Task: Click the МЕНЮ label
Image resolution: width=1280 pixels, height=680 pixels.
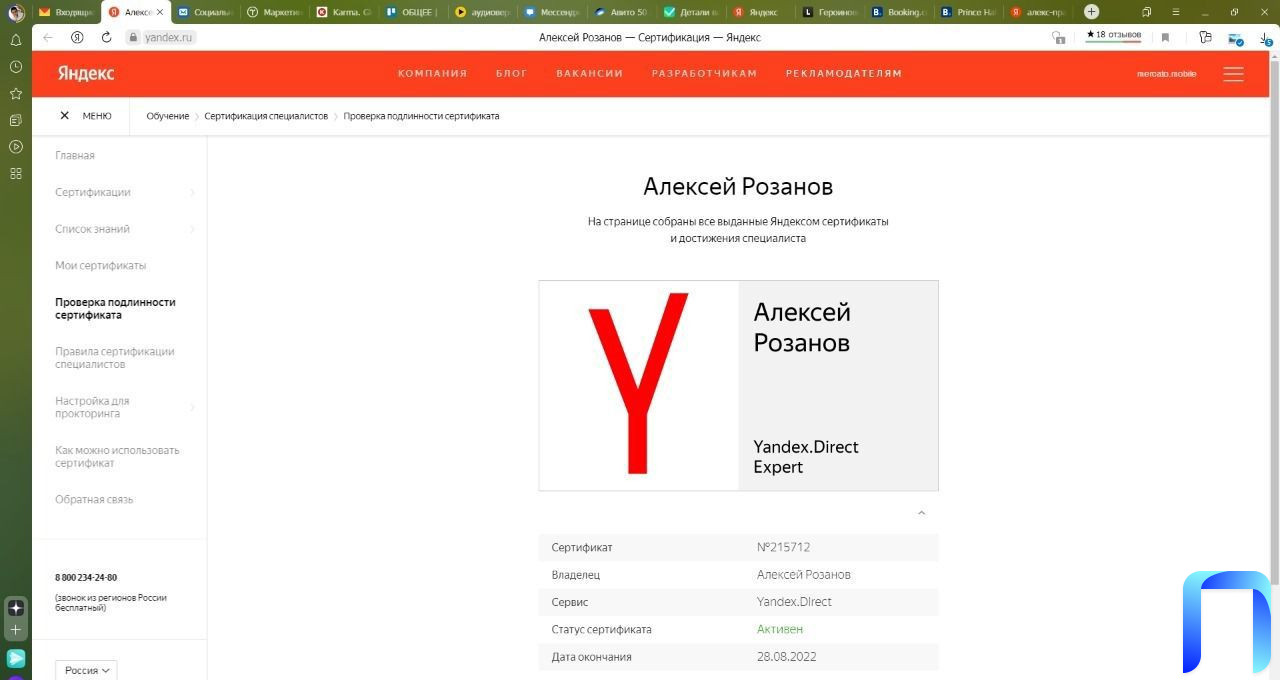Action: click(97, 116)
